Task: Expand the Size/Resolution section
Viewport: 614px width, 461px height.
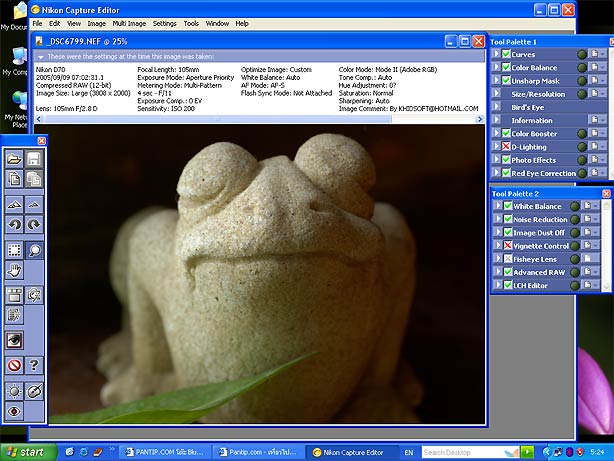Action: pyautogui.click(x=496, y=94)
